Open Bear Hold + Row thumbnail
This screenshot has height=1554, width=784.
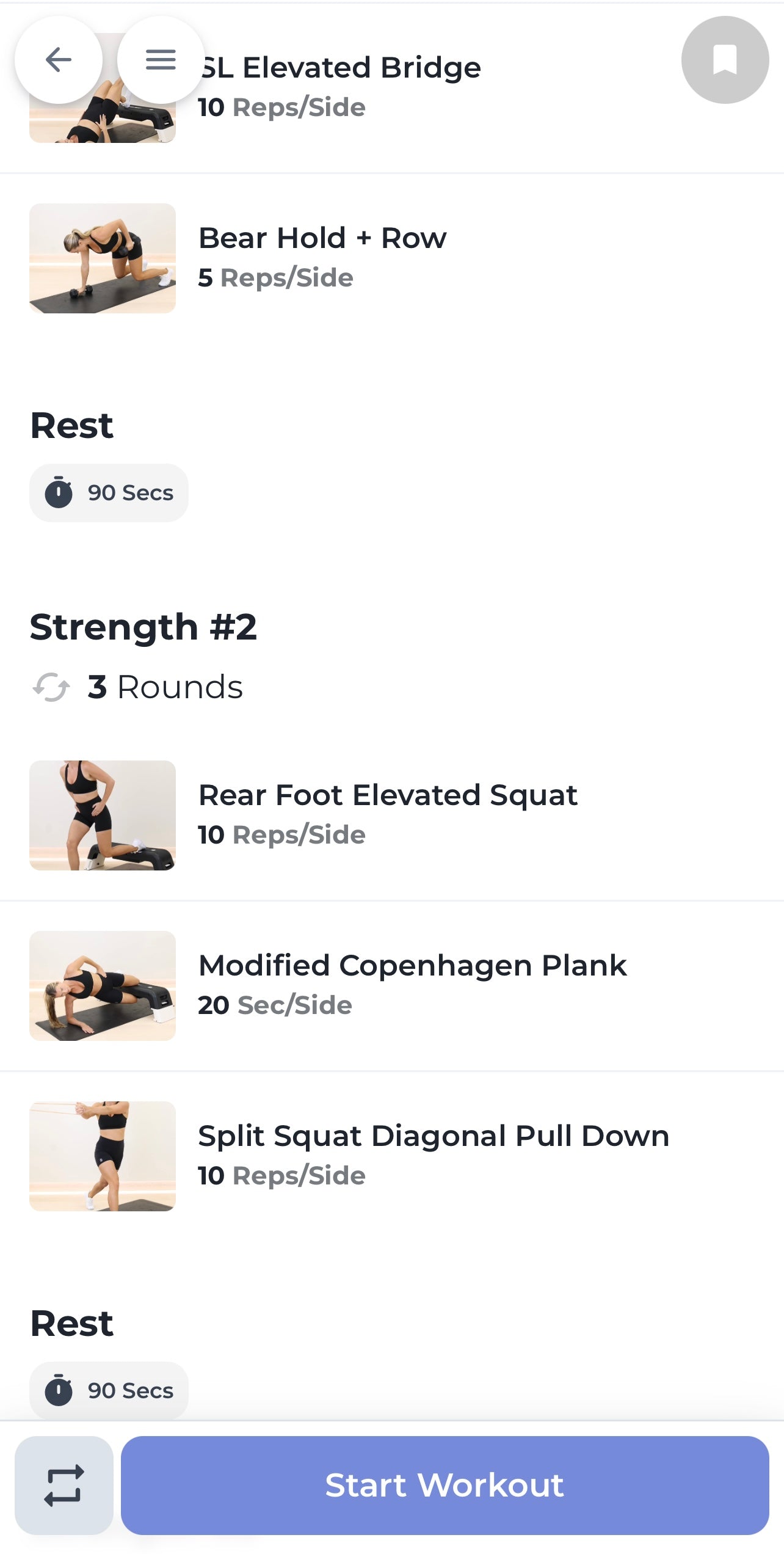pyautogui.click(x=103, y=258)
